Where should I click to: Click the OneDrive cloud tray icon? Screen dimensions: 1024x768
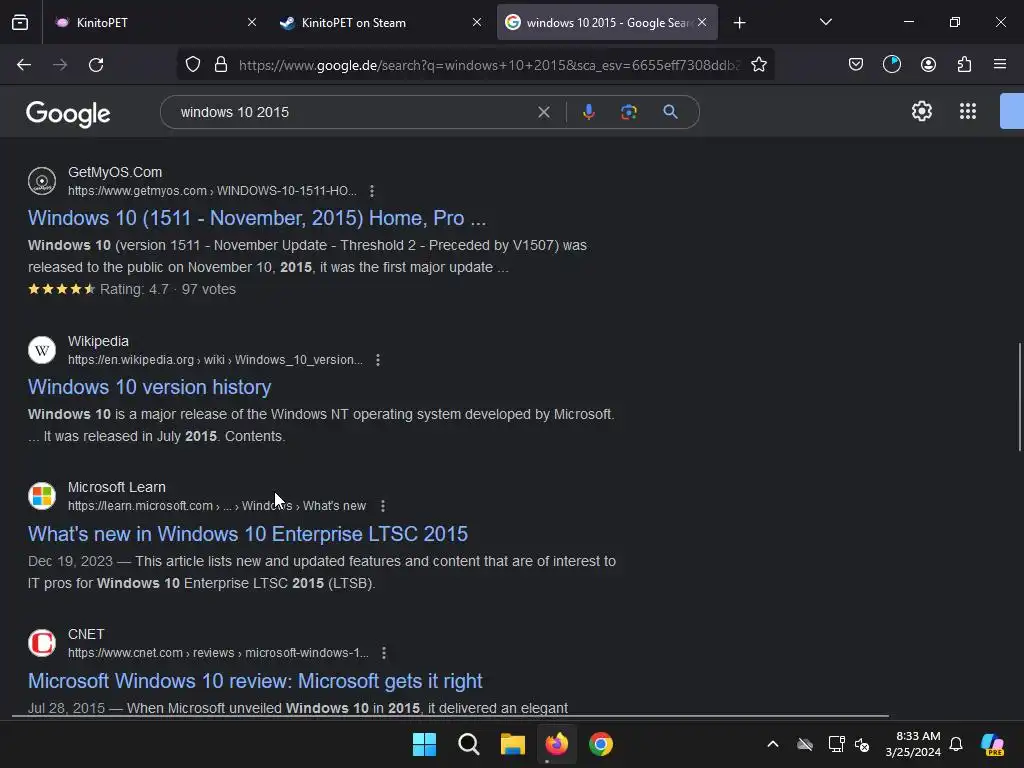pos(805,744)
